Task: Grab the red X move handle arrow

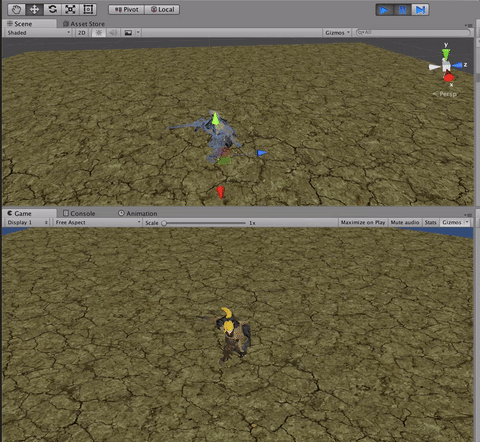Action: (x=220, y=192)
